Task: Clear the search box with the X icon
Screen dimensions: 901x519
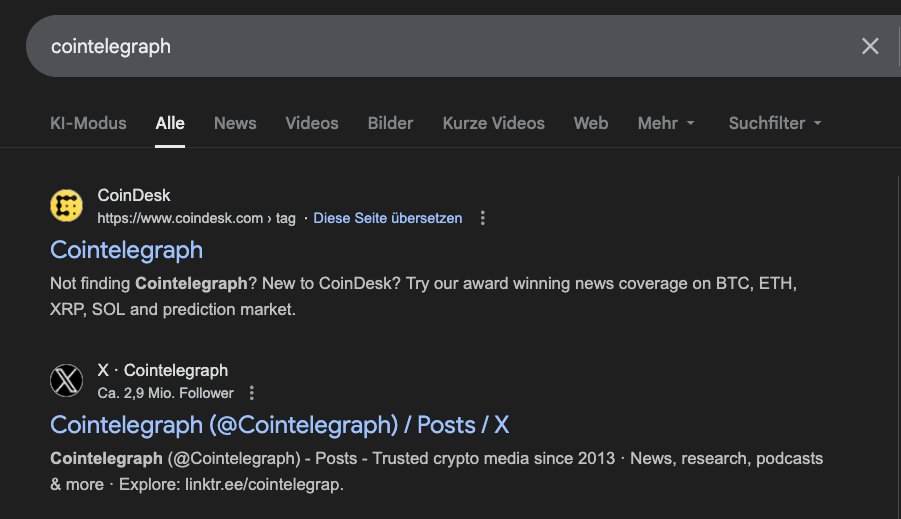Action: [x=870, y=46]
